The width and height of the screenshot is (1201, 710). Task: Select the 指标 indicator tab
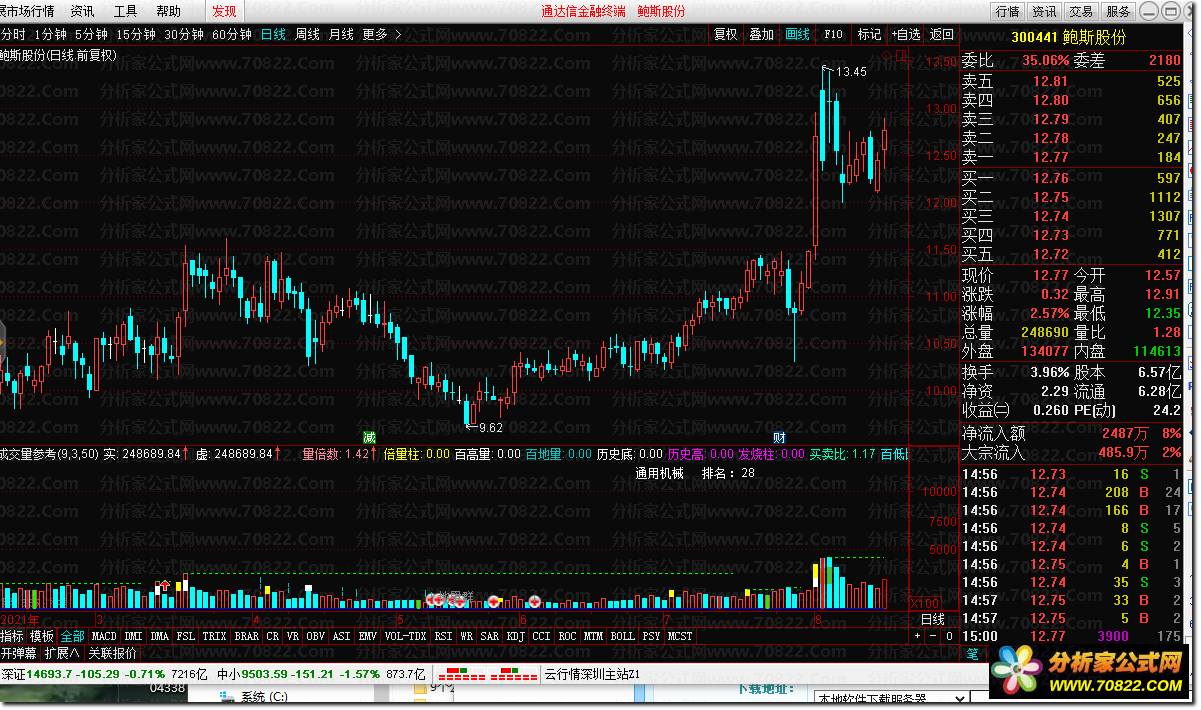(12, 636)
